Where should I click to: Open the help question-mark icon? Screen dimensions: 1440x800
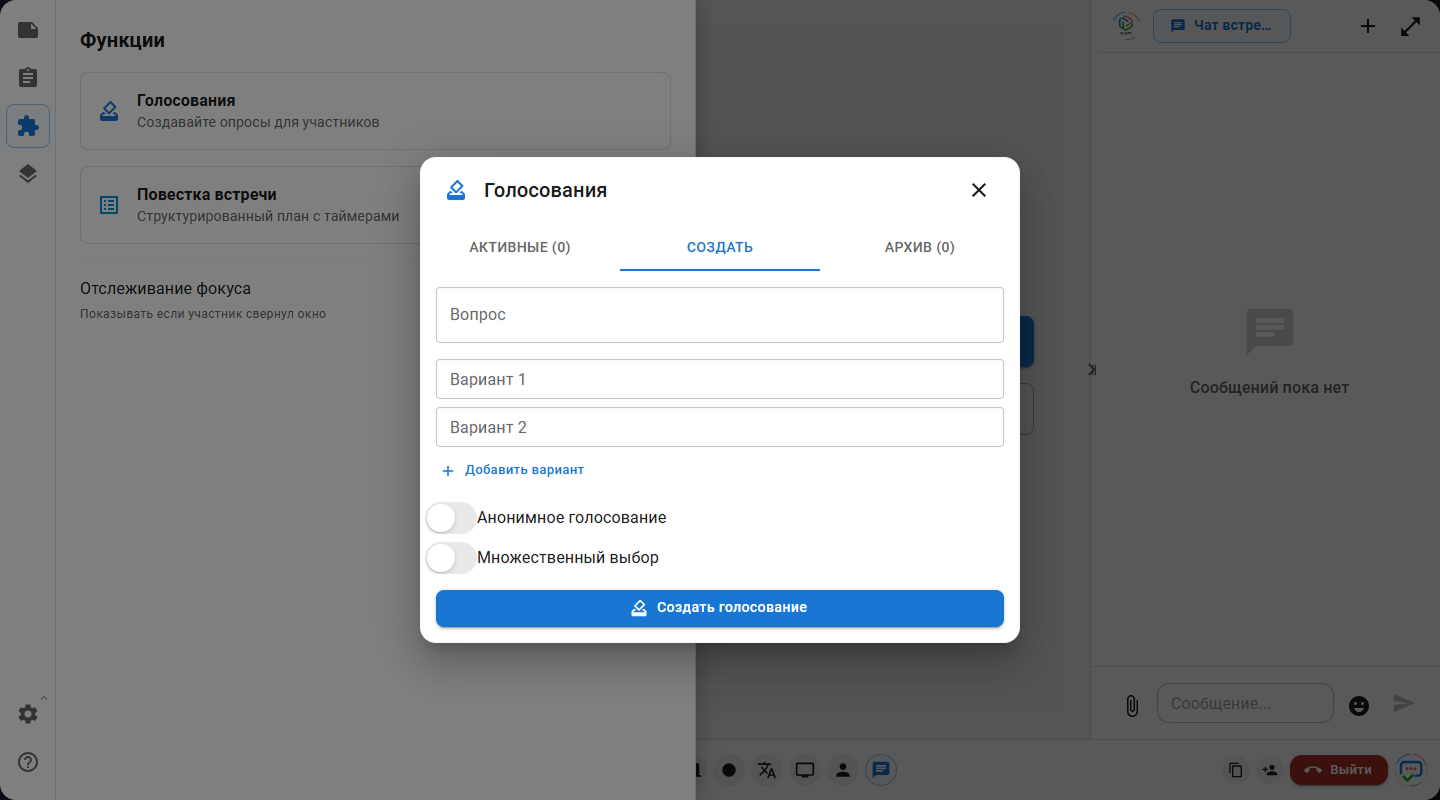(x=28, y=762)
